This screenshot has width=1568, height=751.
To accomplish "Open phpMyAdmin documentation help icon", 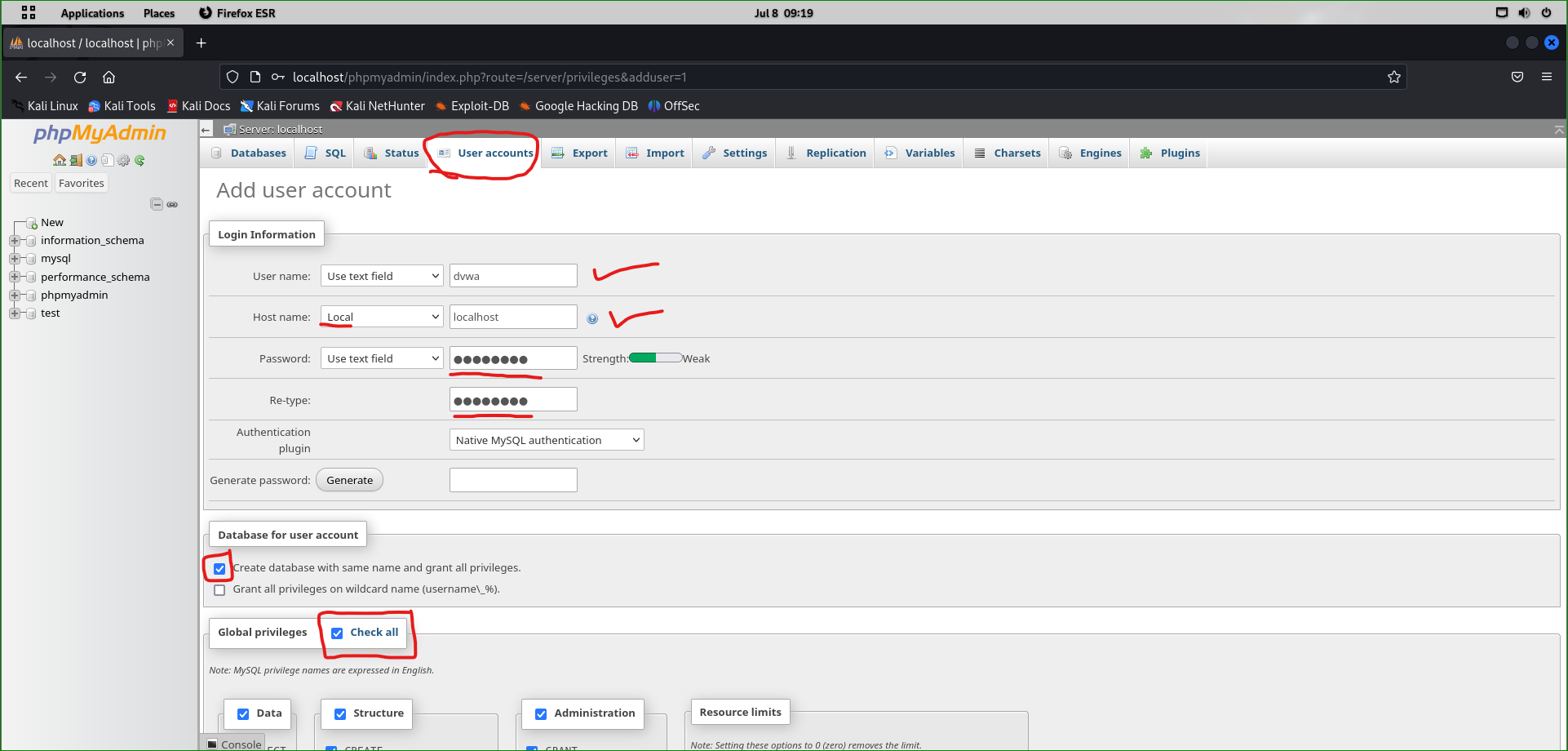I will tap(91, 160).
